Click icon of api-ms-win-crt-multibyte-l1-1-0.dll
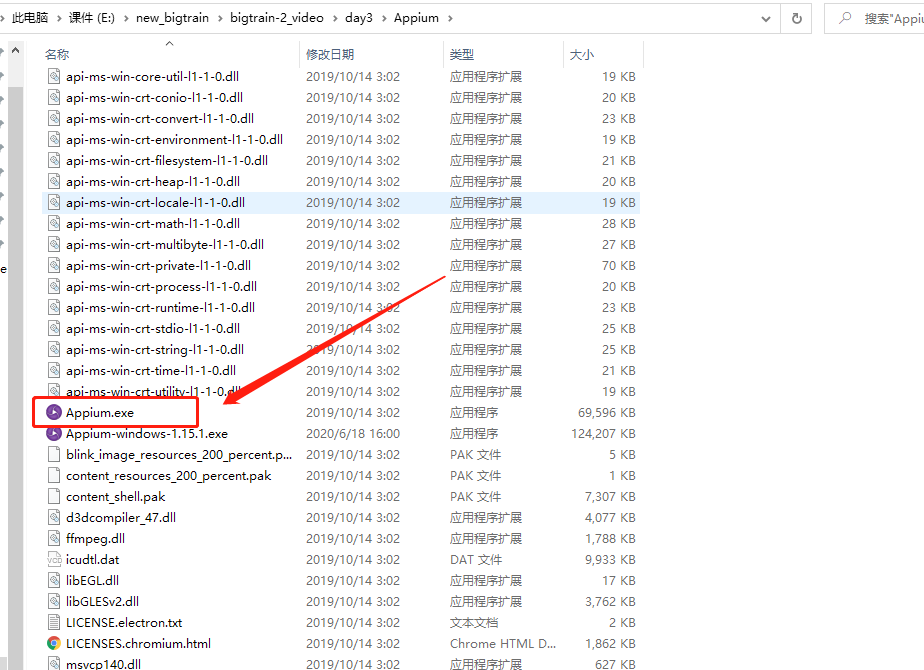924x670 pixels. pyautogui.click(x=54, y=245)
